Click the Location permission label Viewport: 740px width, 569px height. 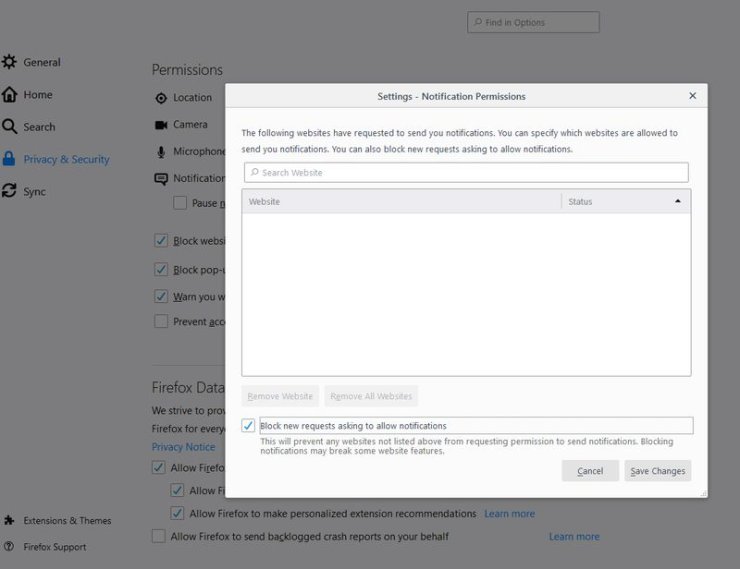click(x=192, y=98)
